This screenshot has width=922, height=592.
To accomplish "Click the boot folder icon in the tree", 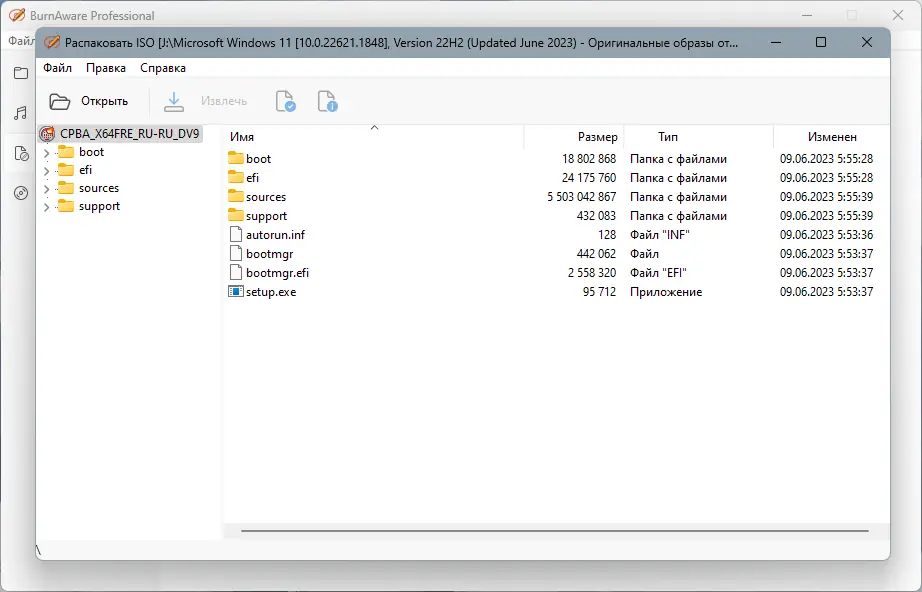I will (x=66, y=152).
